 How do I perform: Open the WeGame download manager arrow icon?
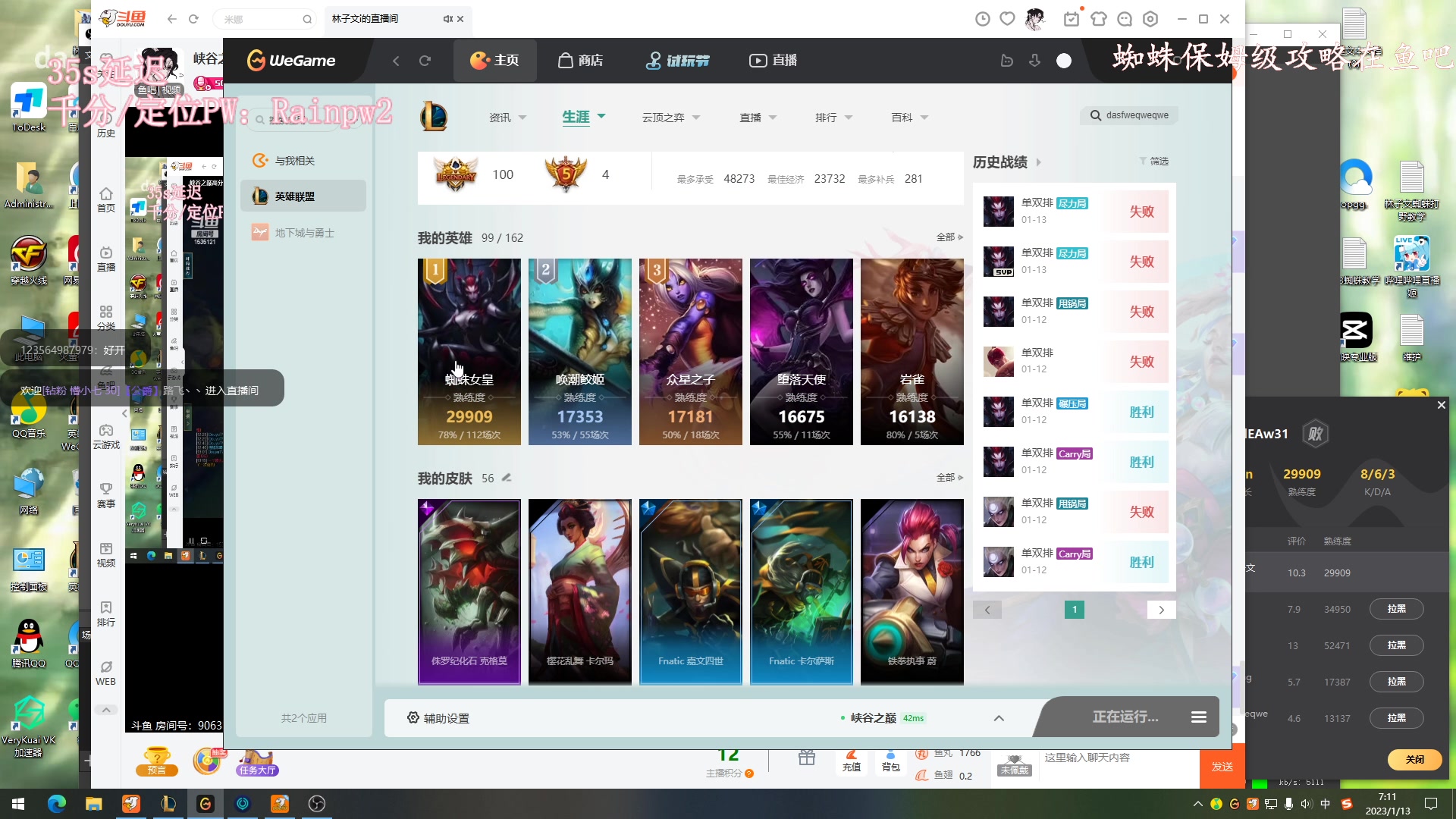click(x=1034, y=61)
